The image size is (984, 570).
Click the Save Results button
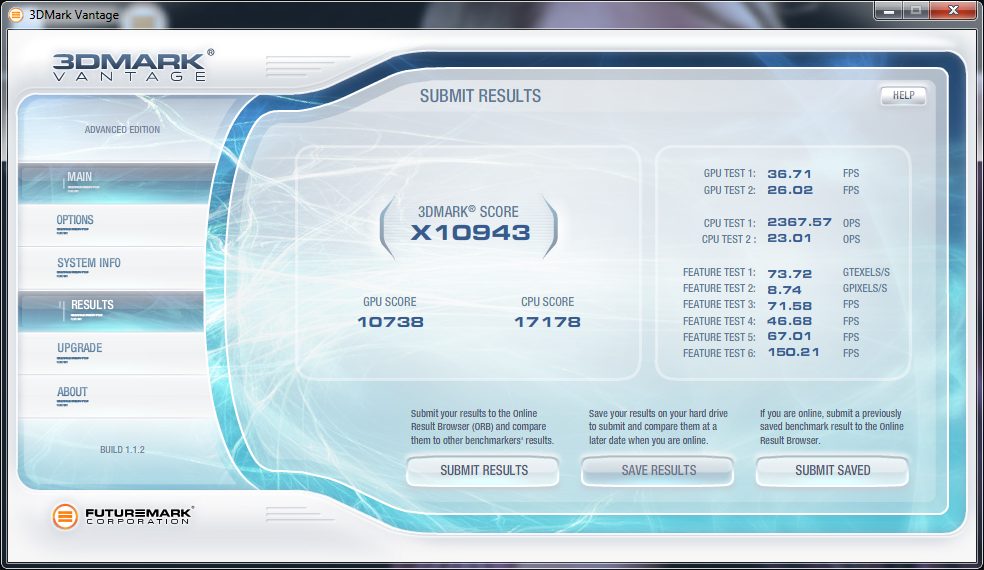[x=658, y=470]
